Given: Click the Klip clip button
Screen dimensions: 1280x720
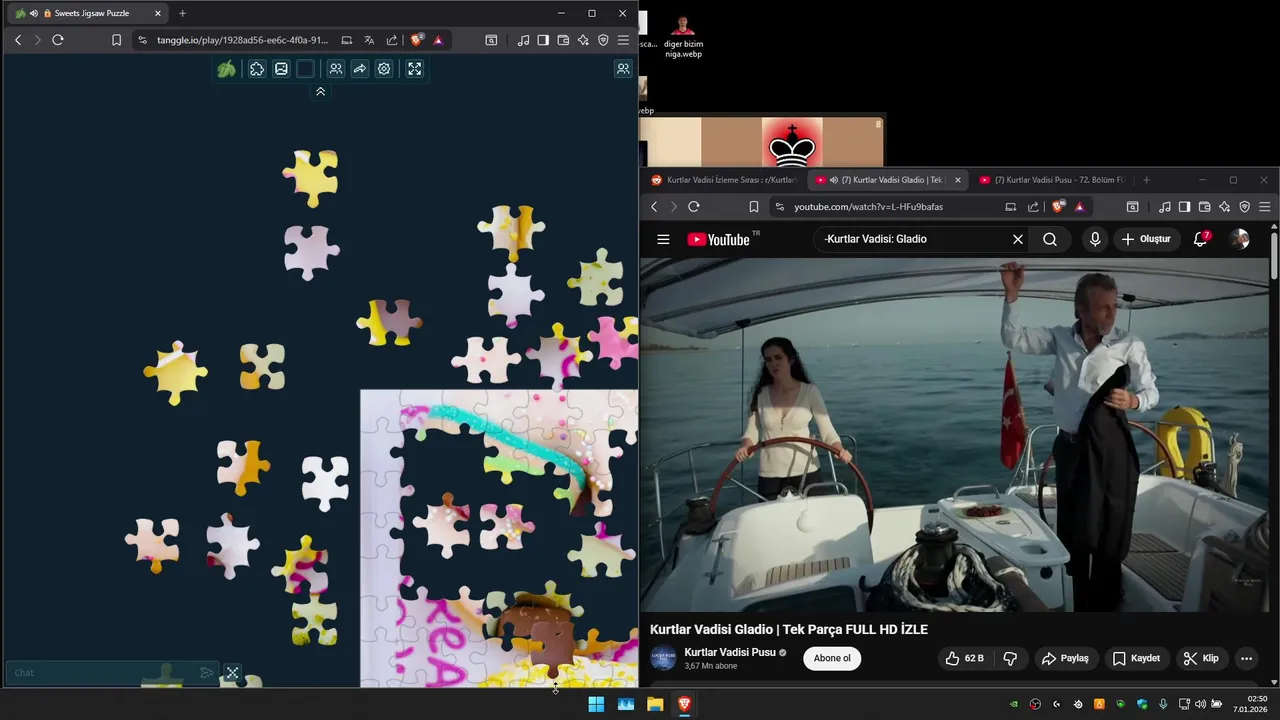Looking at the screenshot, I should [x=1201, y=658].
